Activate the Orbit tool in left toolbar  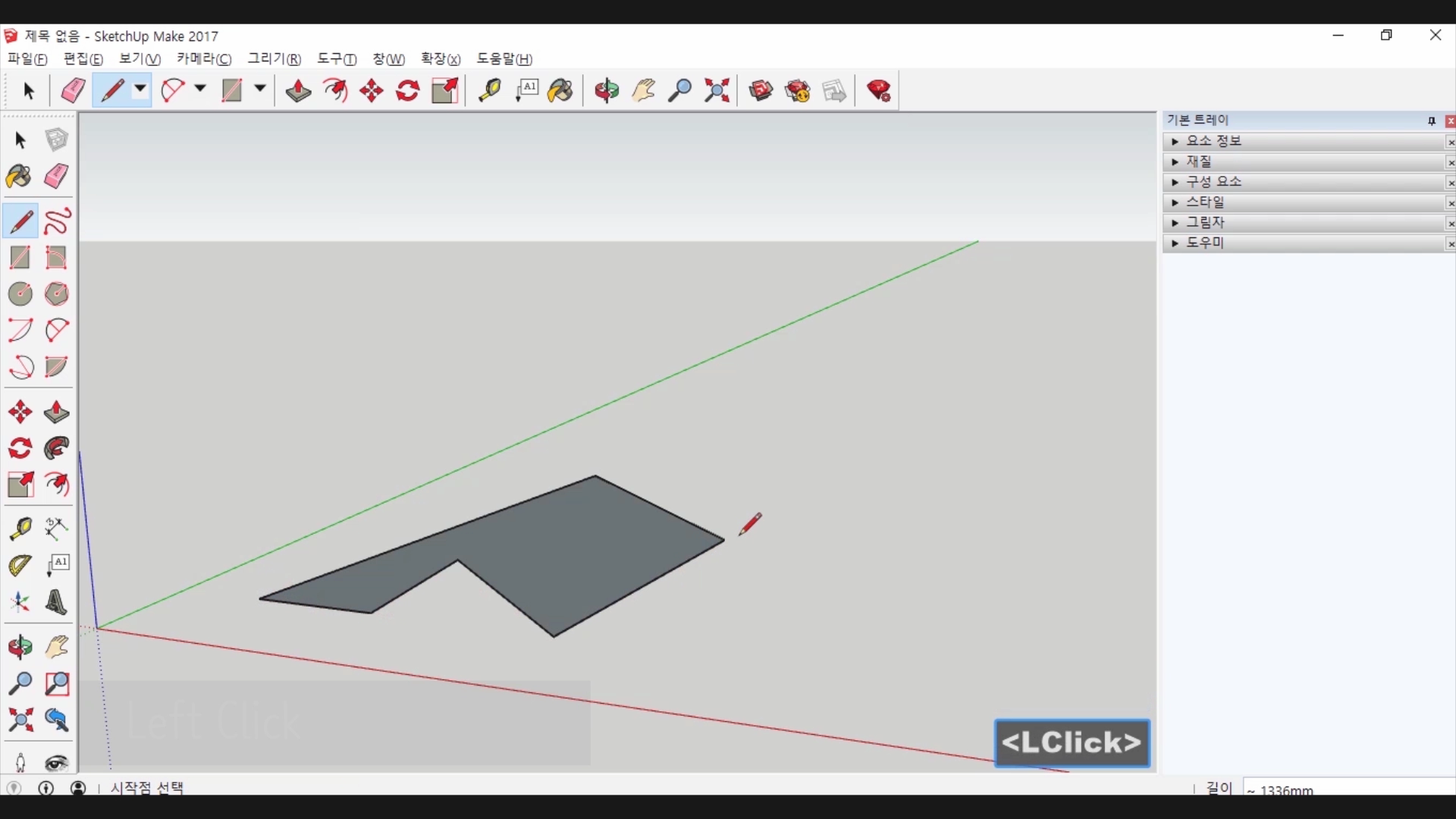[x=20, y=647]
